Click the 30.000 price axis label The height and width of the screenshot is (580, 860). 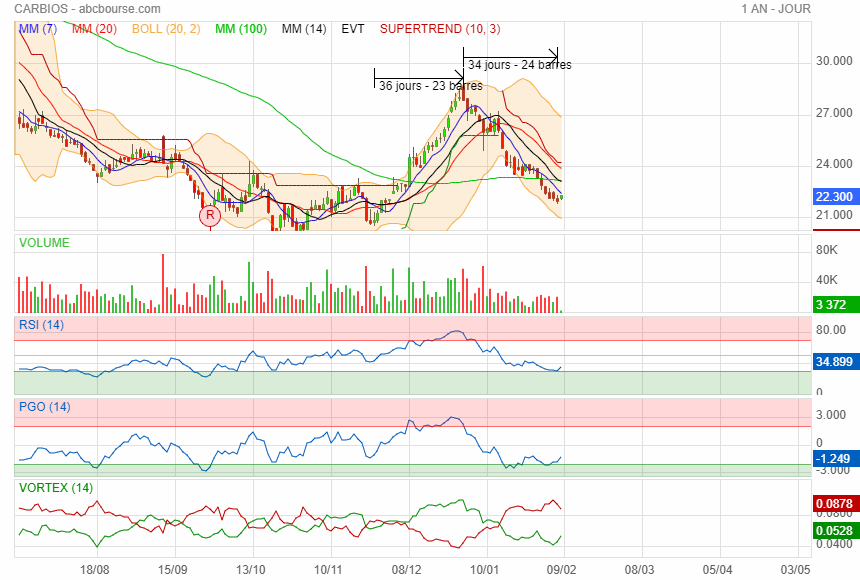[834, 61]
